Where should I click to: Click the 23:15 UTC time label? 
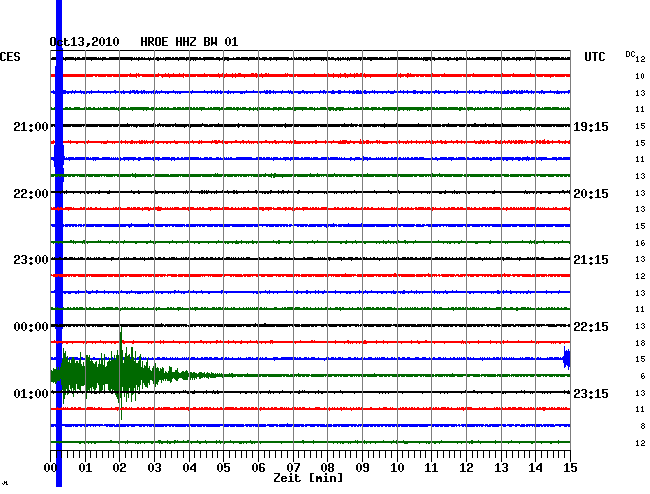tap(591, 393)
